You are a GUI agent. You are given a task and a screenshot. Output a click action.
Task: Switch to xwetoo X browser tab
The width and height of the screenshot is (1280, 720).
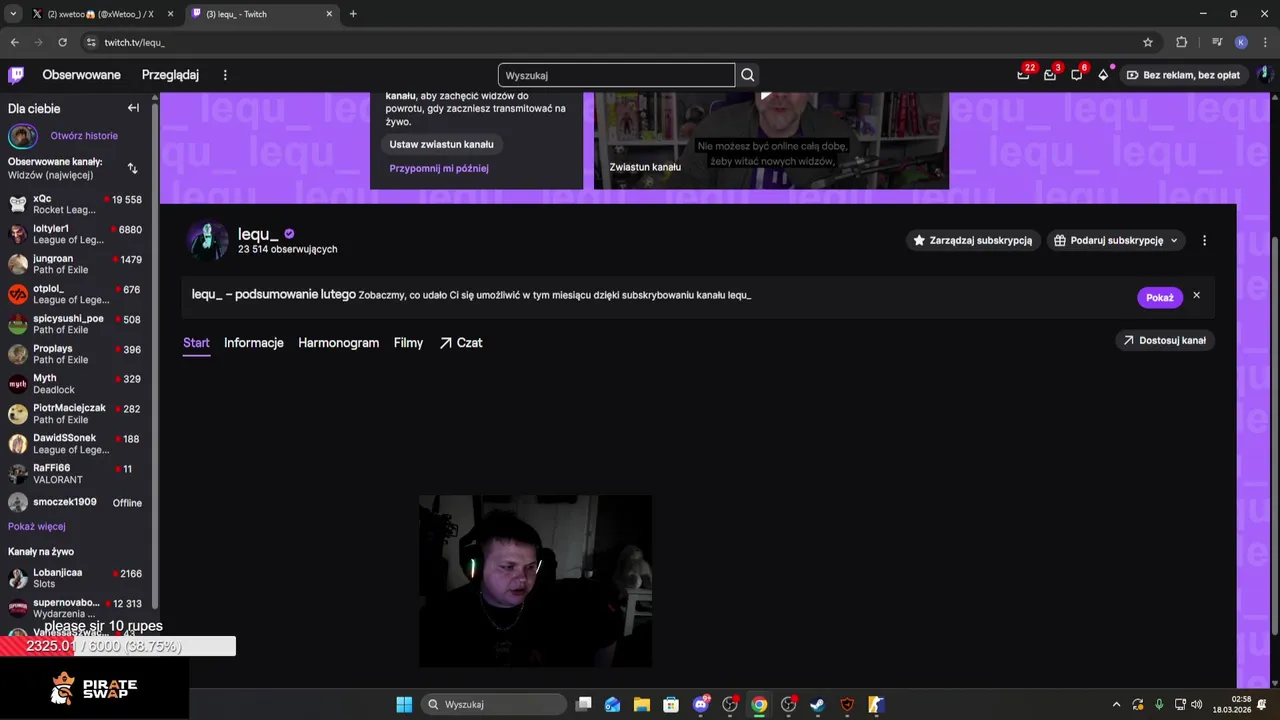(100, 14)
